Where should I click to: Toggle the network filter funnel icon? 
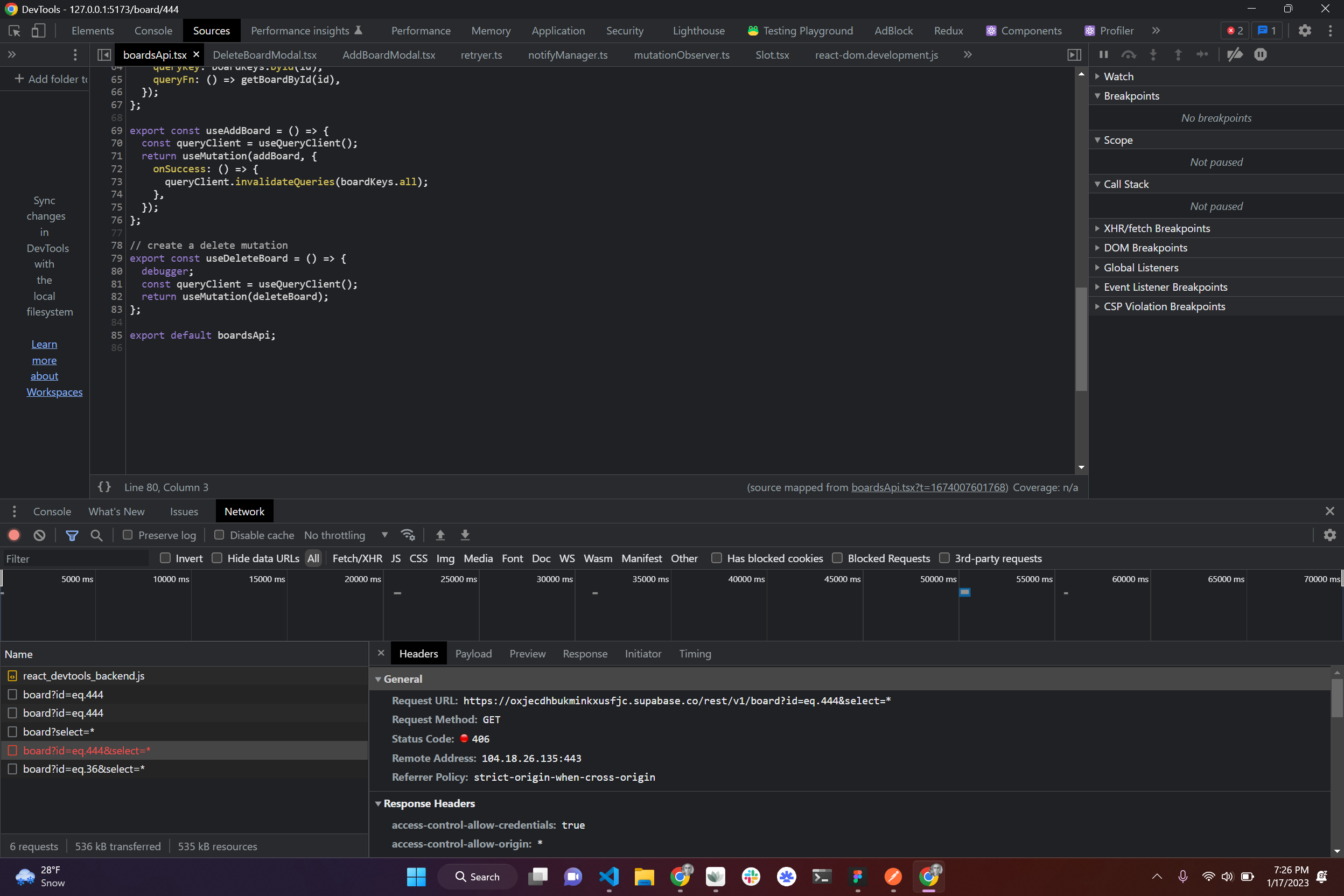[x=72, y=535]
